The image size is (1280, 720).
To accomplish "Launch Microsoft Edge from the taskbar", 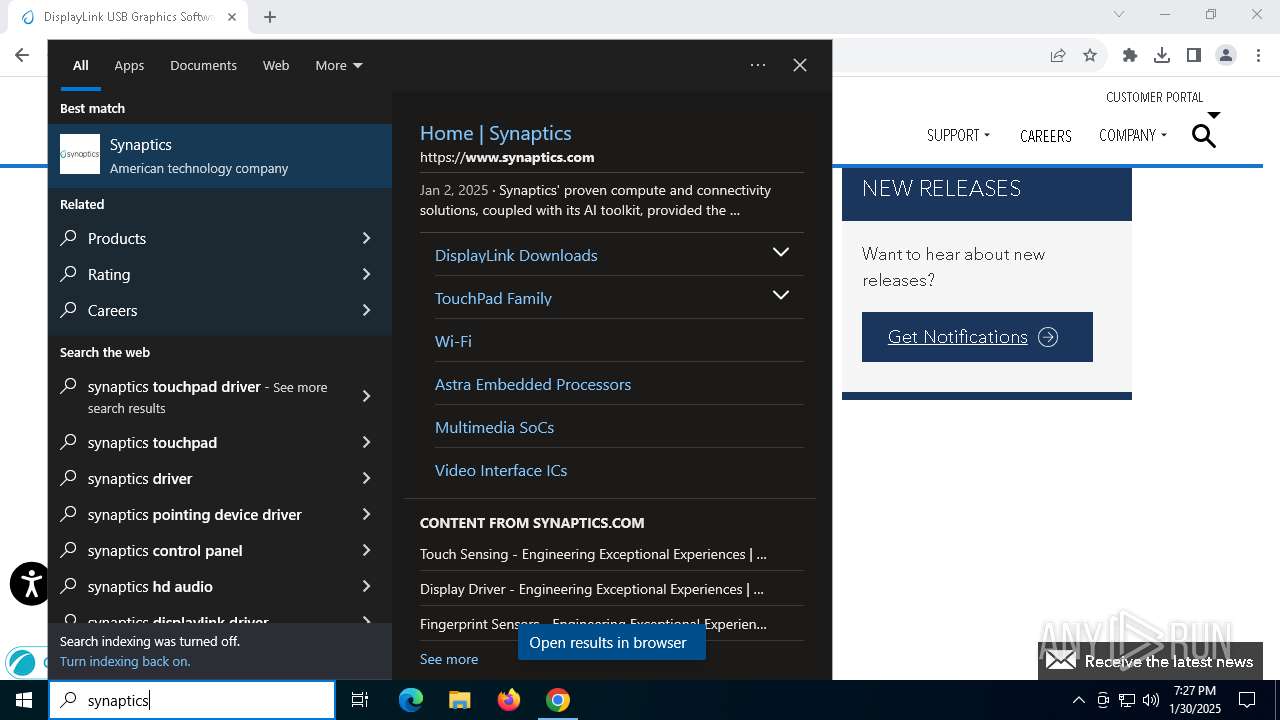I will (x=411, y=700).
